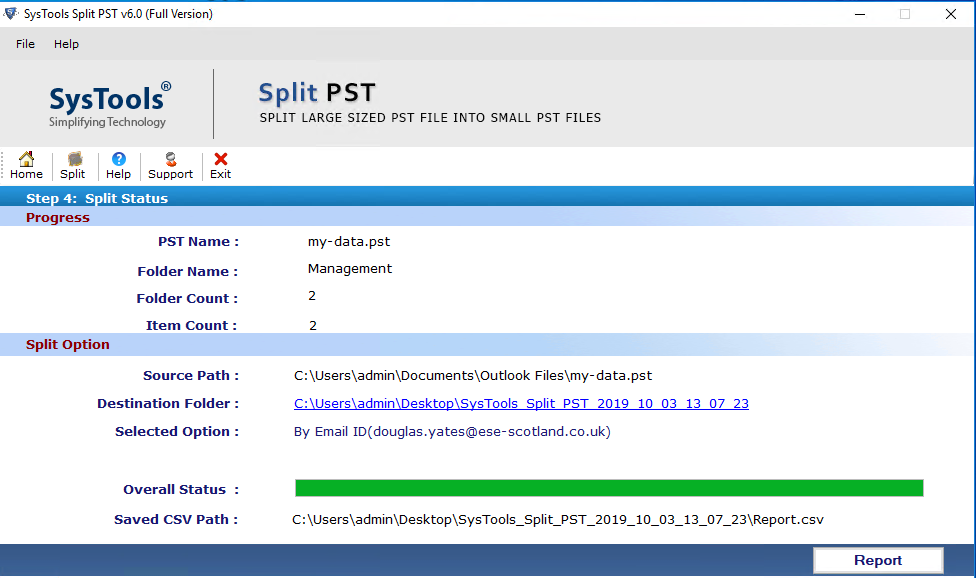Click the 'Selected Option :' label
This screenshot has height=578, width=976.
pyautogui.click(x=177, y=432)
